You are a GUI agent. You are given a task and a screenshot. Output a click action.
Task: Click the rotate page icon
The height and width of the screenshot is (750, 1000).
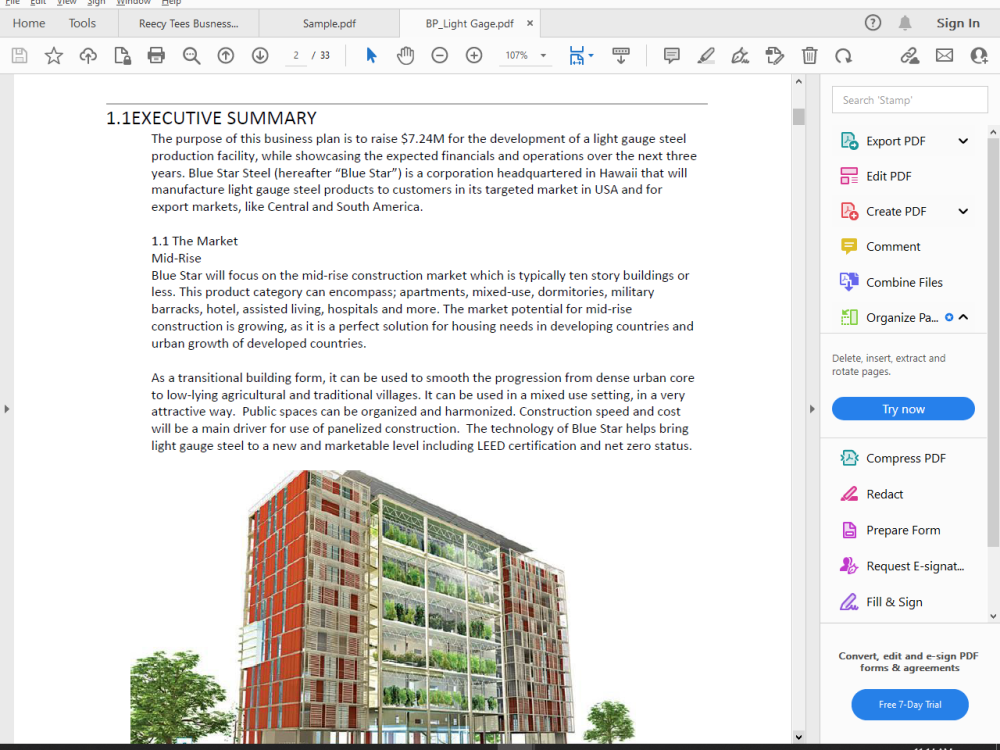[844, 55]
